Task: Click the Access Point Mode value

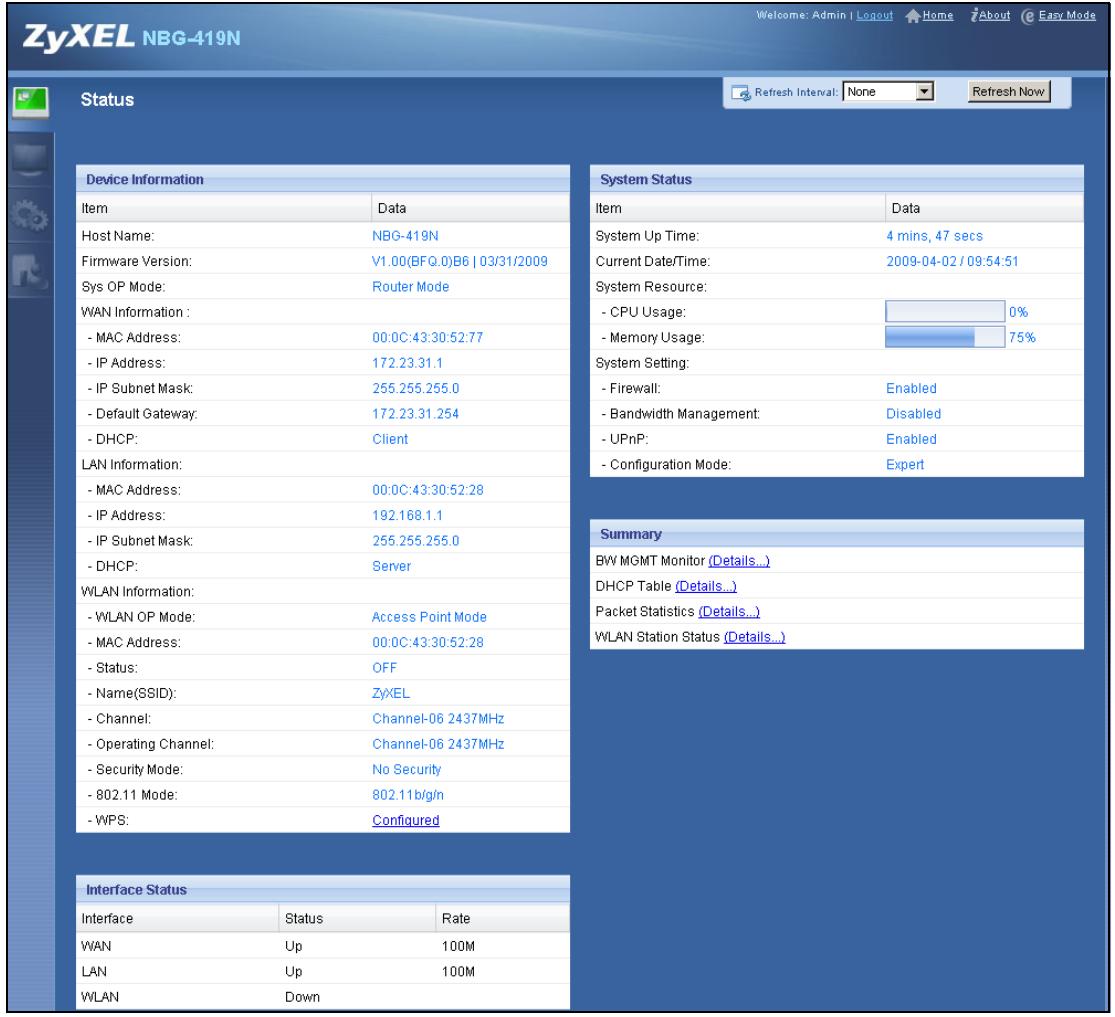Action: 429,617
